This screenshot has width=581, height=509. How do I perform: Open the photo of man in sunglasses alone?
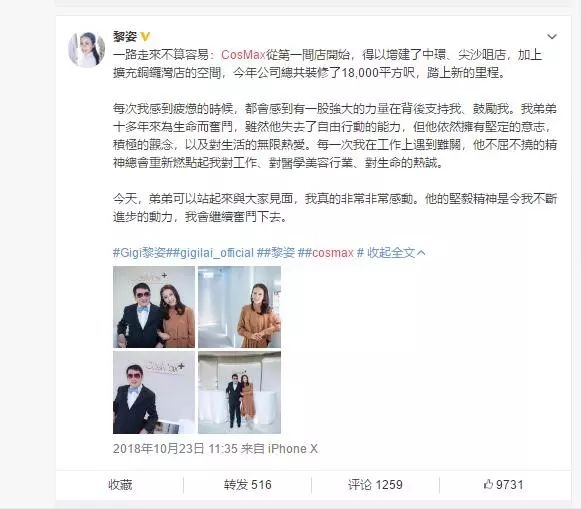(154, 393)
